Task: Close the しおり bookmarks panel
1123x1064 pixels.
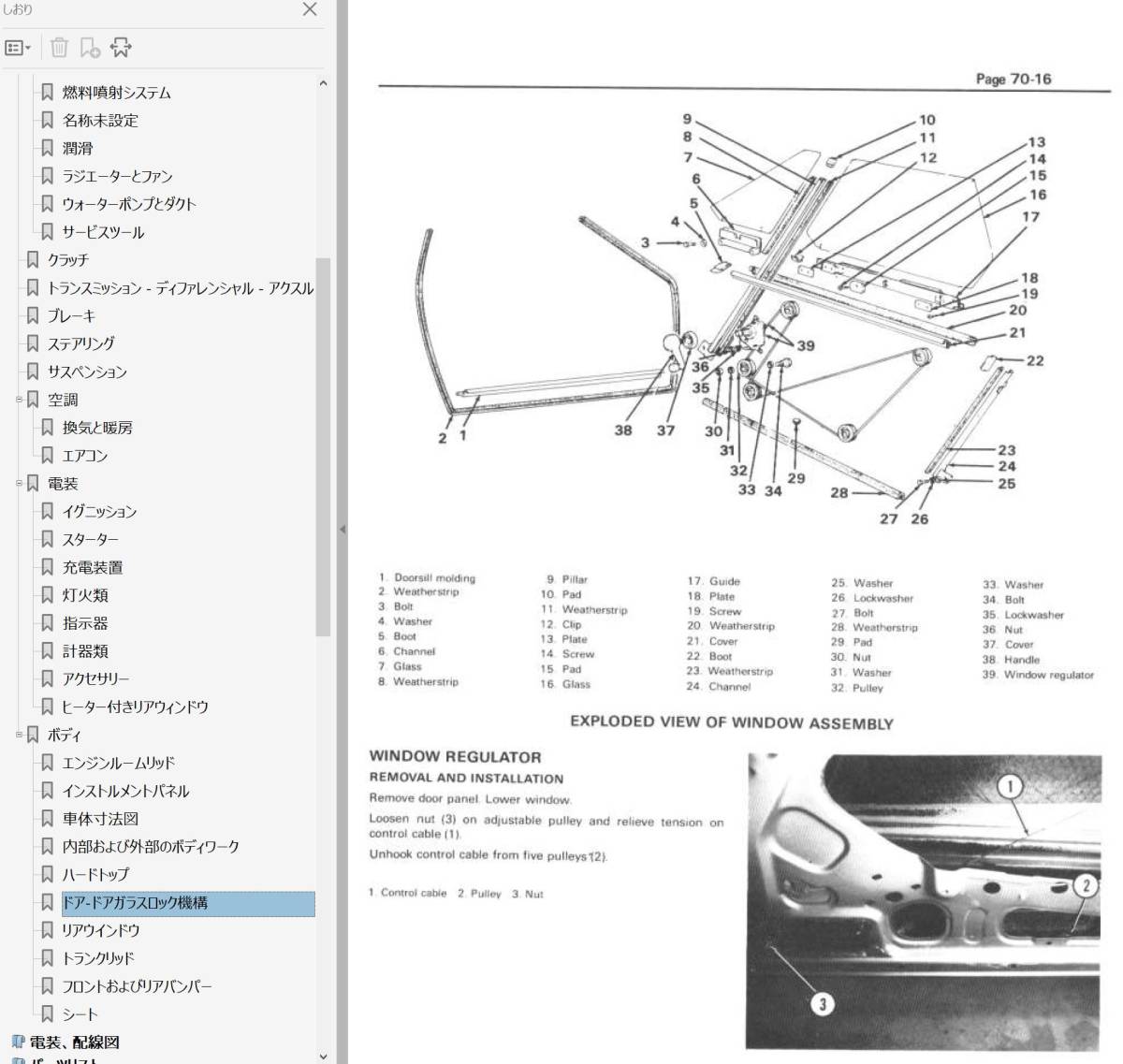Action: tap(310, 9)
